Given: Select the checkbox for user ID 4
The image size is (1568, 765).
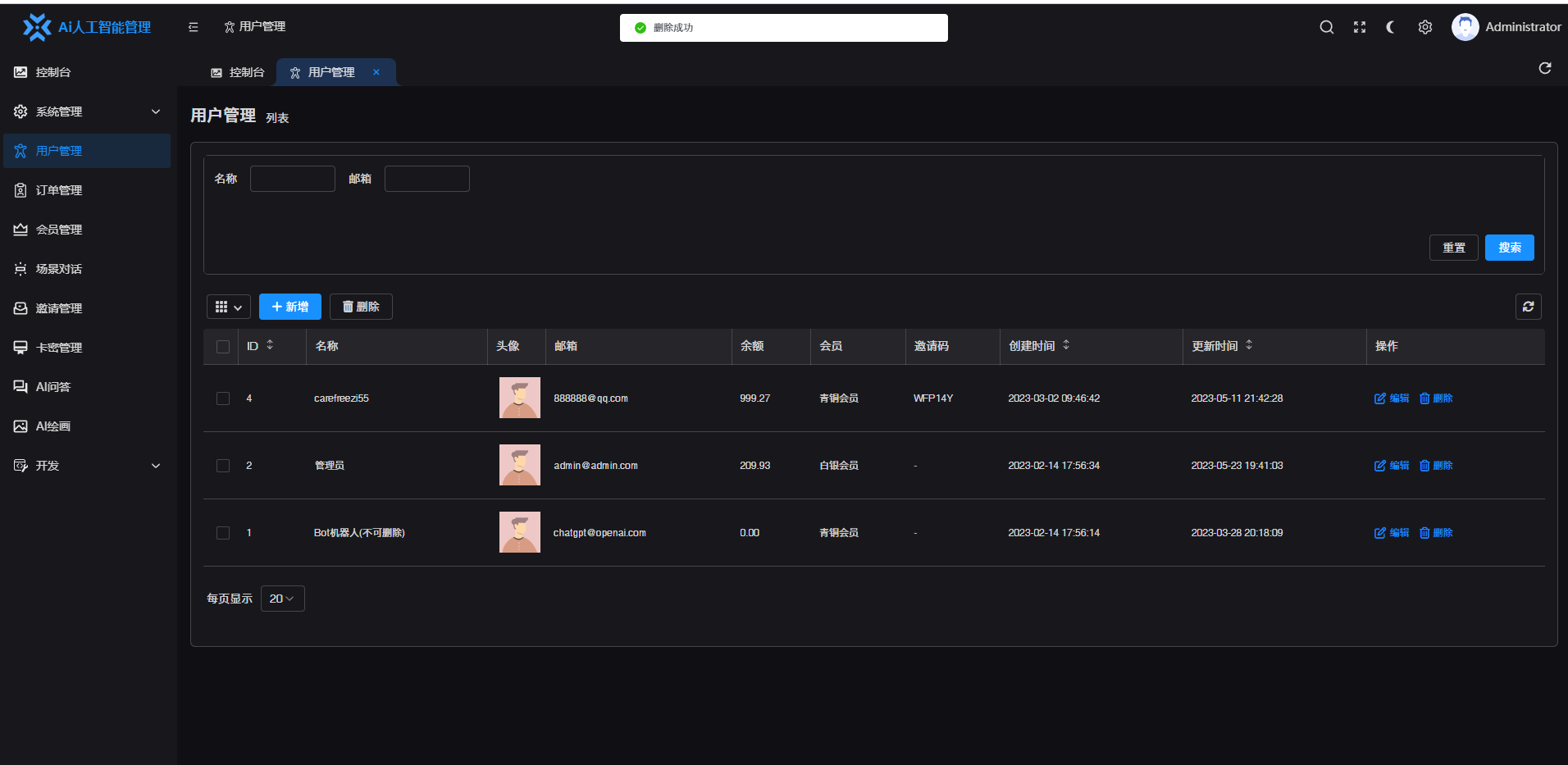Looking at the screenshot, I should 223,398.
